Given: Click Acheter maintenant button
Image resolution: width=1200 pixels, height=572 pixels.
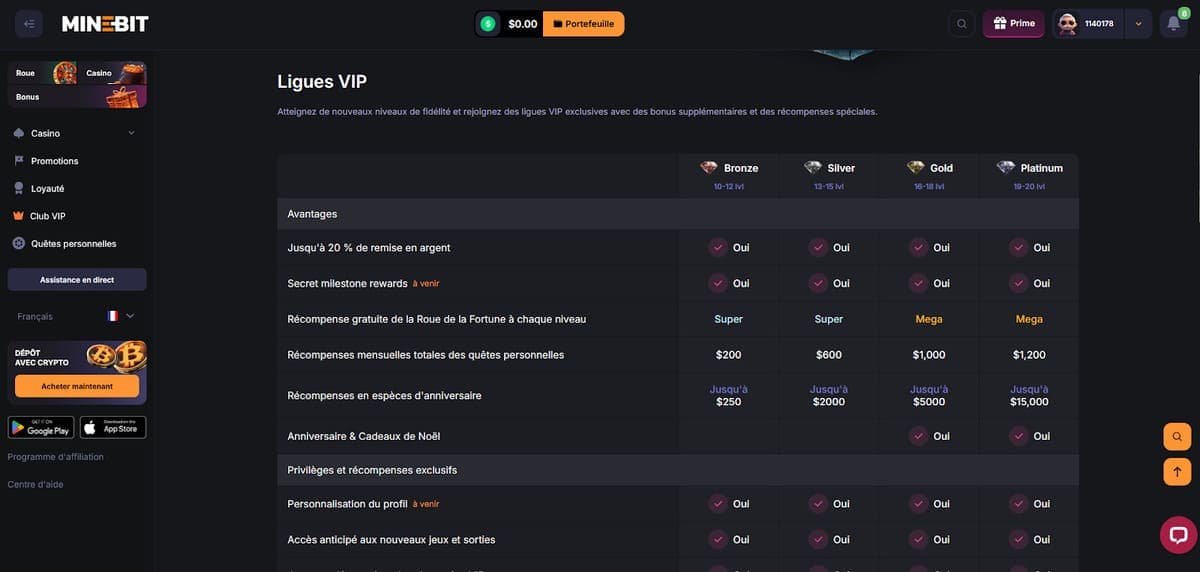Looking at the screenshot, I should pyautogui.click(x=77, y=386).
